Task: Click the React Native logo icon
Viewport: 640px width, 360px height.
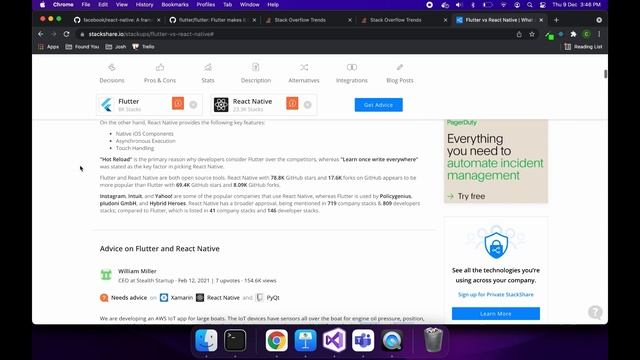Action: pos(221,105)
